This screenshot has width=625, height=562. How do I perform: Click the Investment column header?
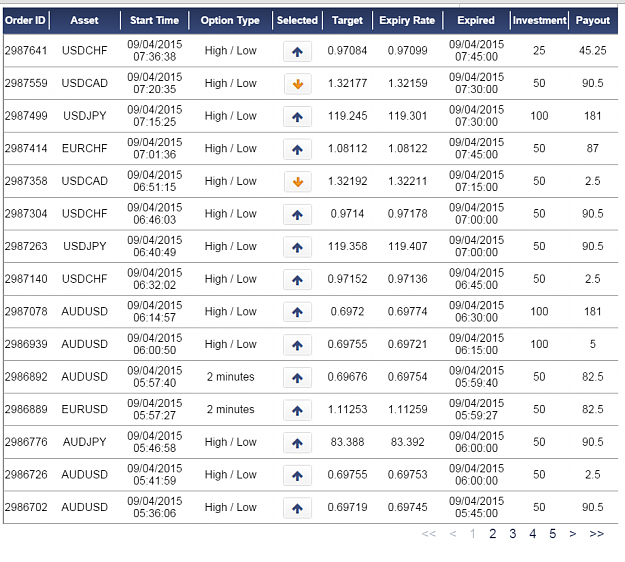coord(540,20)
